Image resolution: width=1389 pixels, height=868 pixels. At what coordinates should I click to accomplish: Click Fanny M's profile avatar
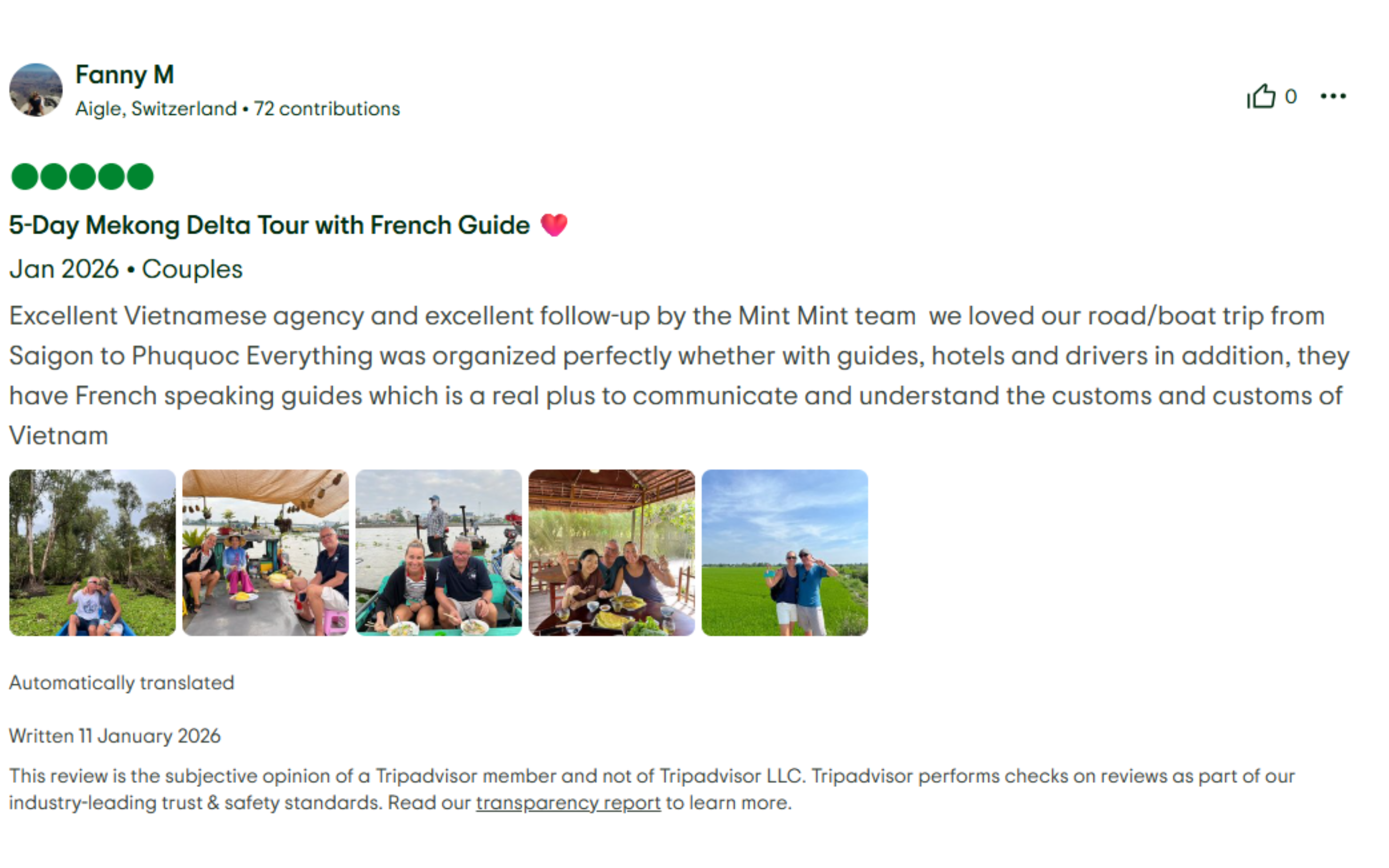coord(36,90)
